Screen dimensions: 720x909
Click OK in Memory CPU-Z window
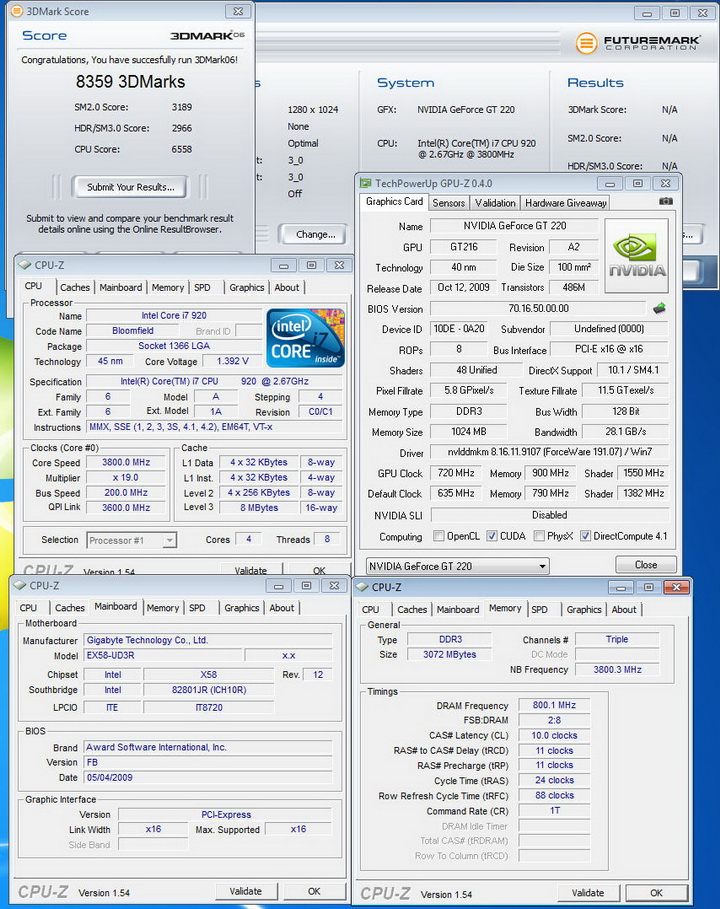[656, 893]
